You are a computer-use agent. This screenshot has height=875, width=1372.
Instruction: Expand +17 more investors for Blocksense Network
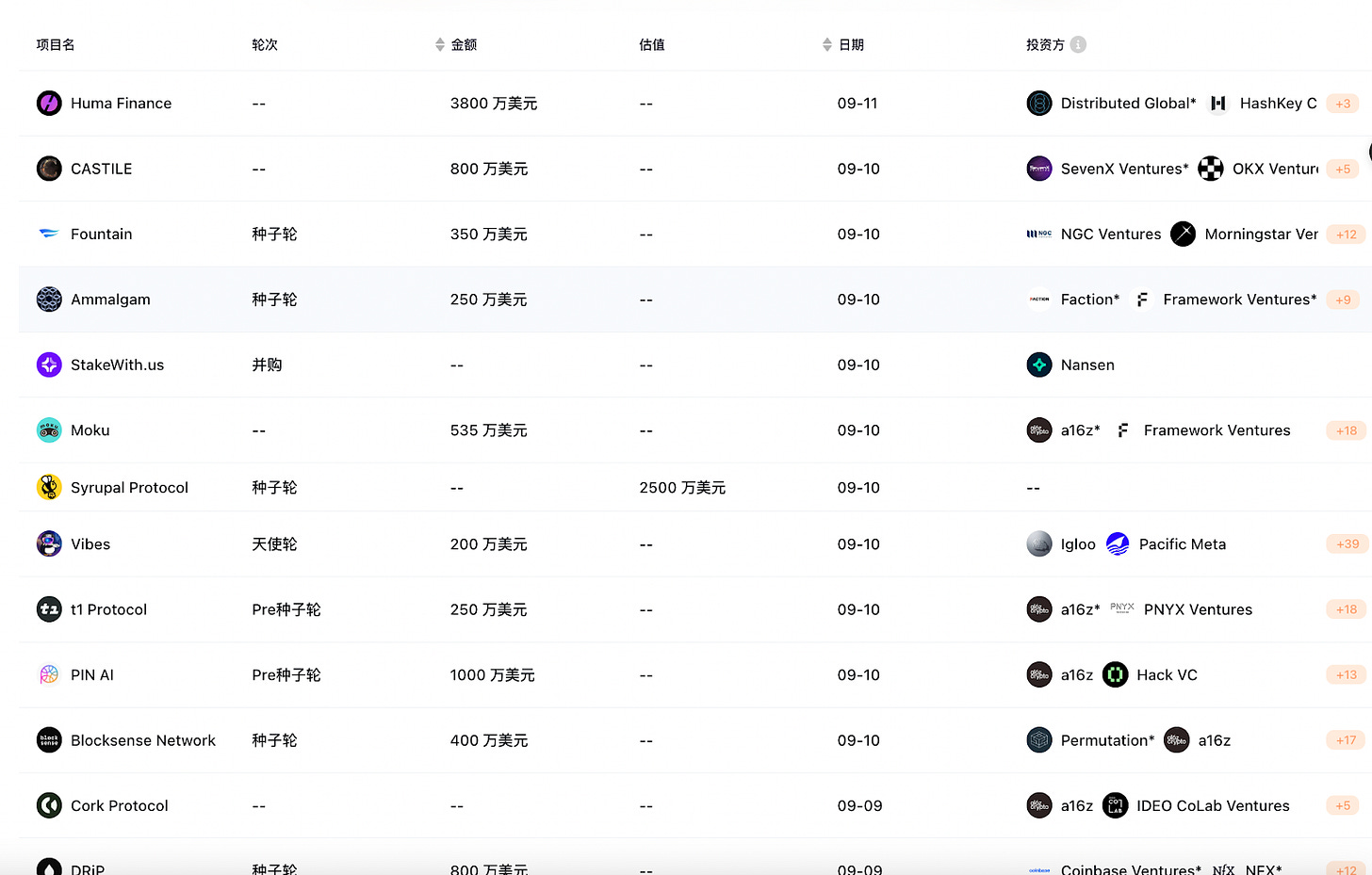pyautogui.click(x=1346, y=740)
